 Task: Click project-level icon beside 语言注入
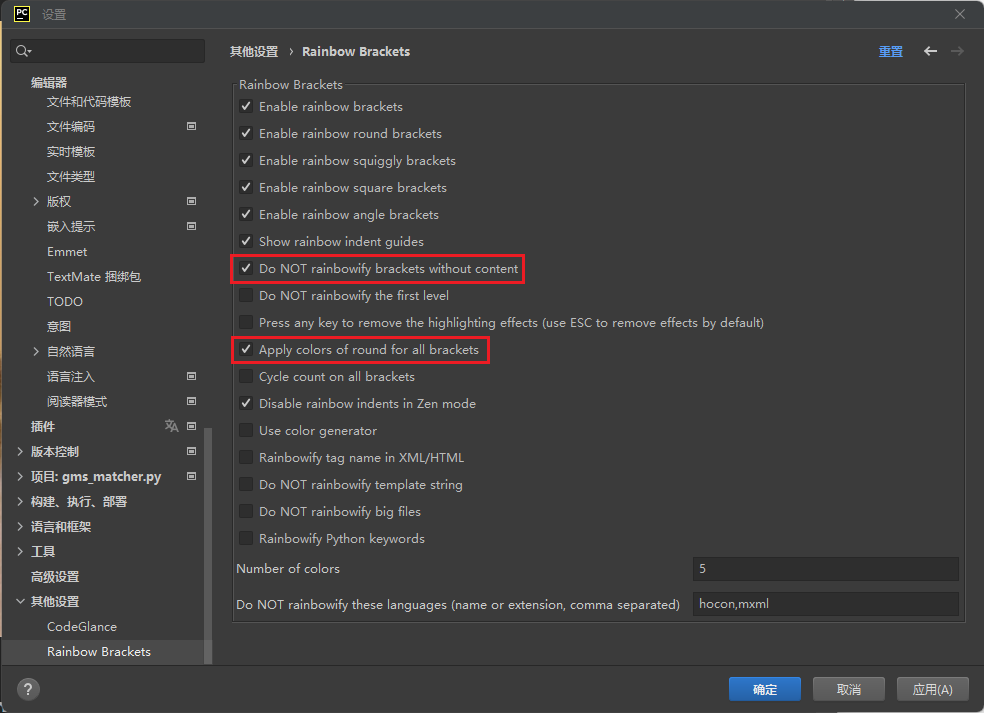coord(191,377)
